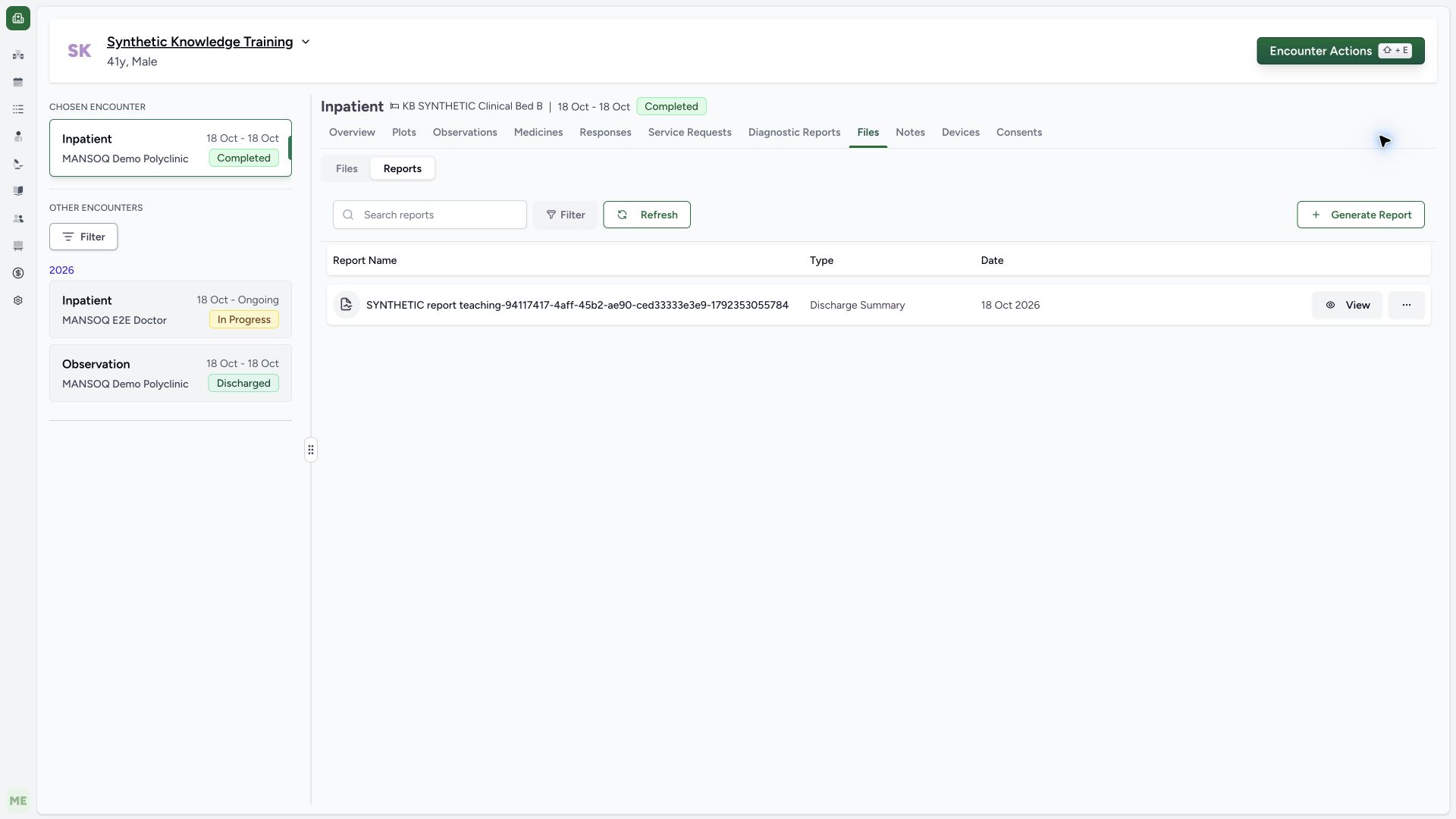The height and width of the screenshot is (819, 1456).
Task: Switch to the Overview tab
Action: point(352,132)
